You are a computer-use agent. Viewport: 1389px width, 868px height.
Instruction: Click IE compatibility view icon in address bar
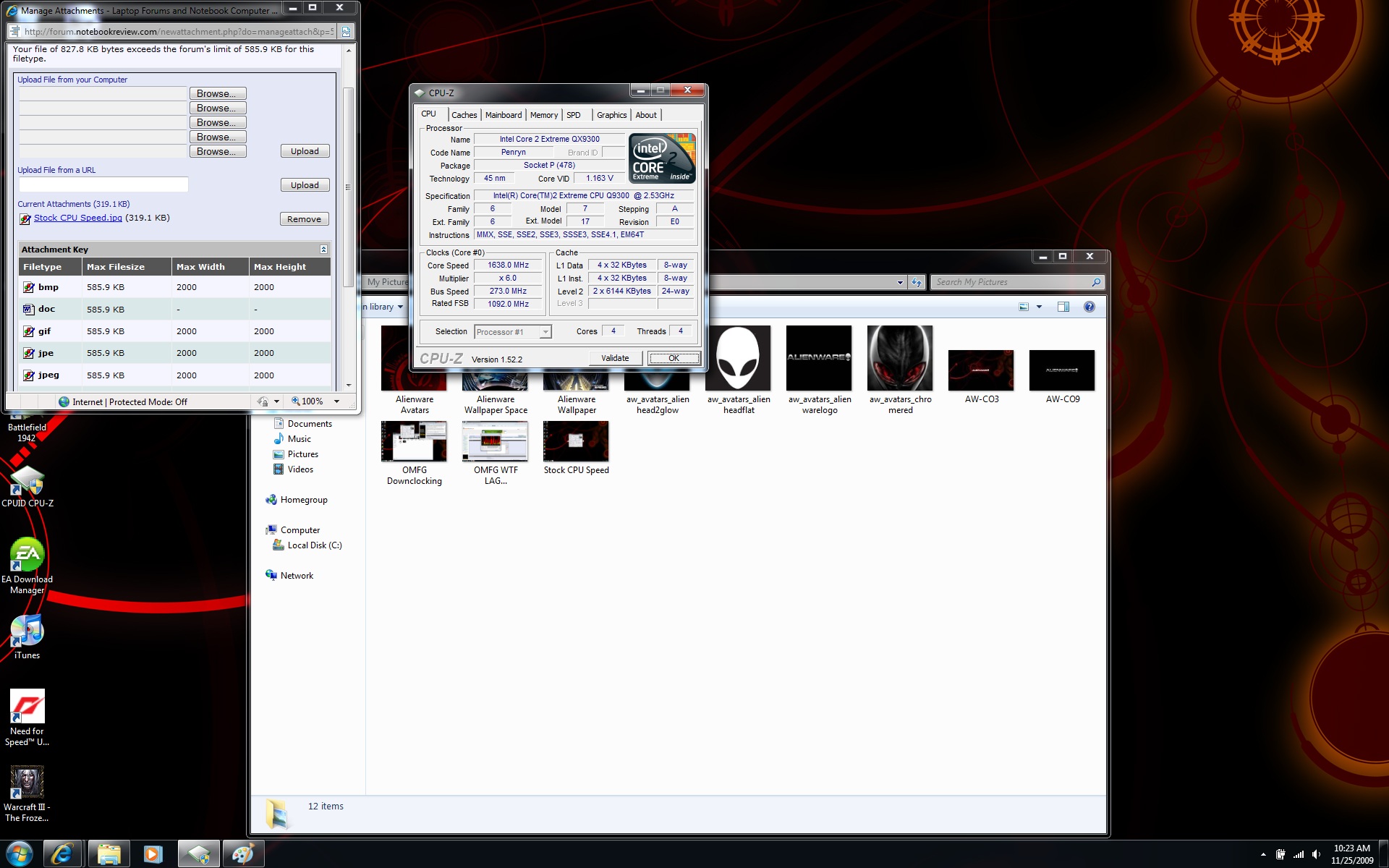coord(346,31)
